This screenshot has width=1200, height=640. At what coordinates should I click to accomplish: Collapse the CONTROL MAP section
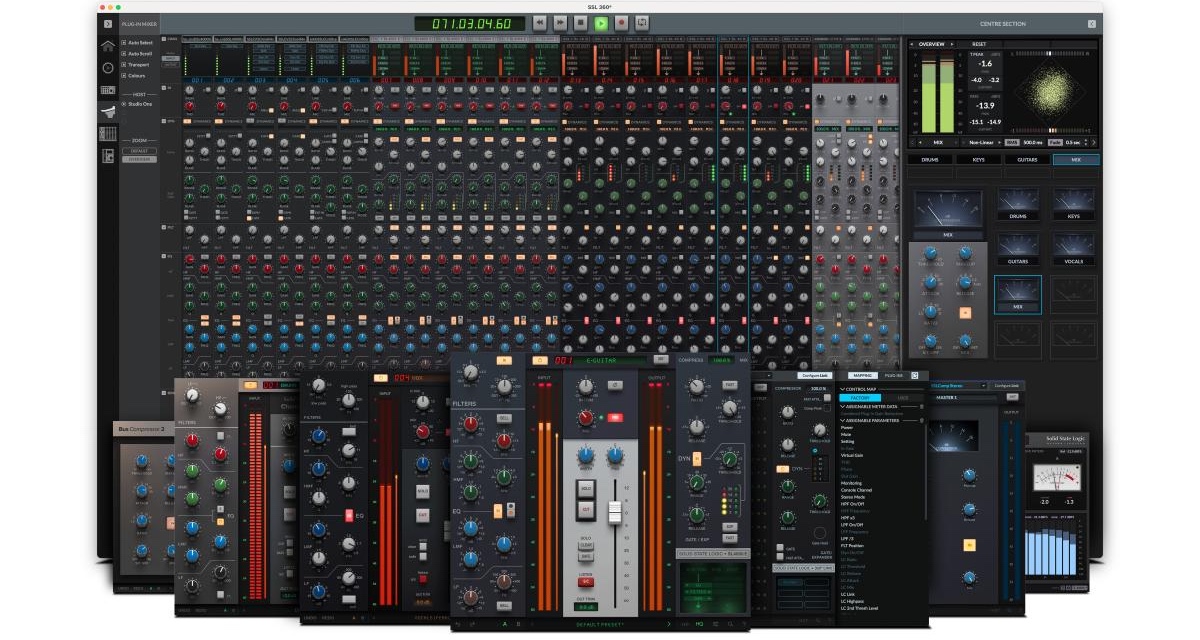pyautogui.click(x=843, y=389)
